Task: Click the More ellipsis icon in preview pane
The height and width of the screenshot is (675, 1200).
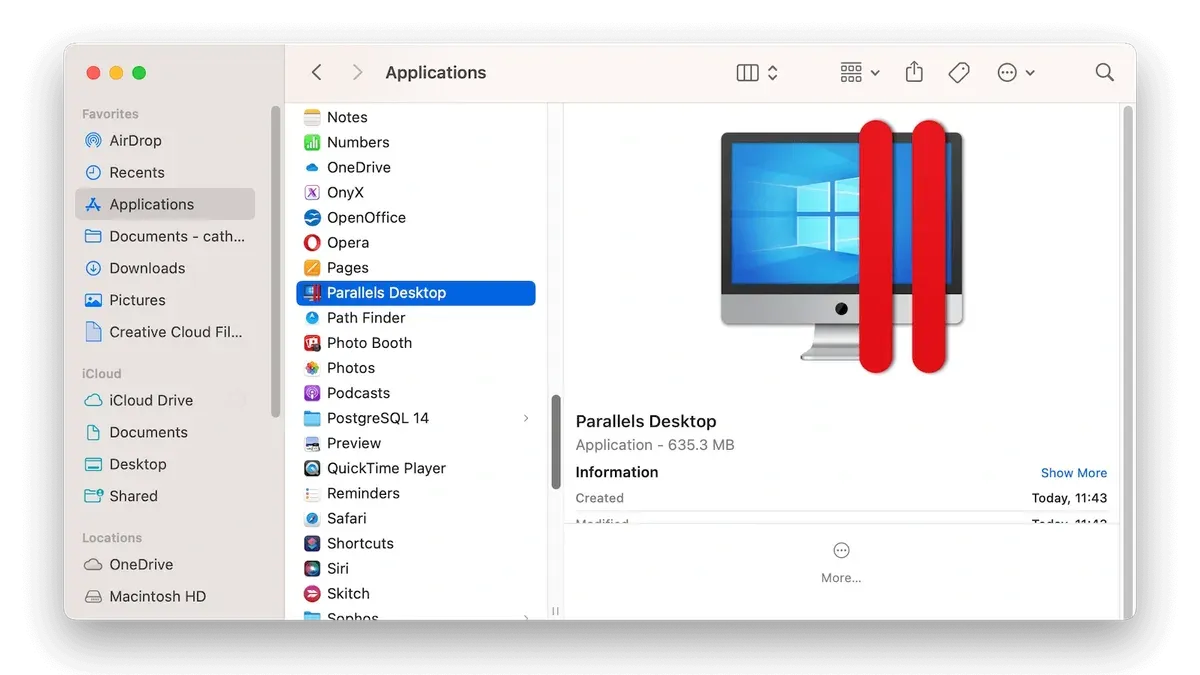Action: (841, 551)
